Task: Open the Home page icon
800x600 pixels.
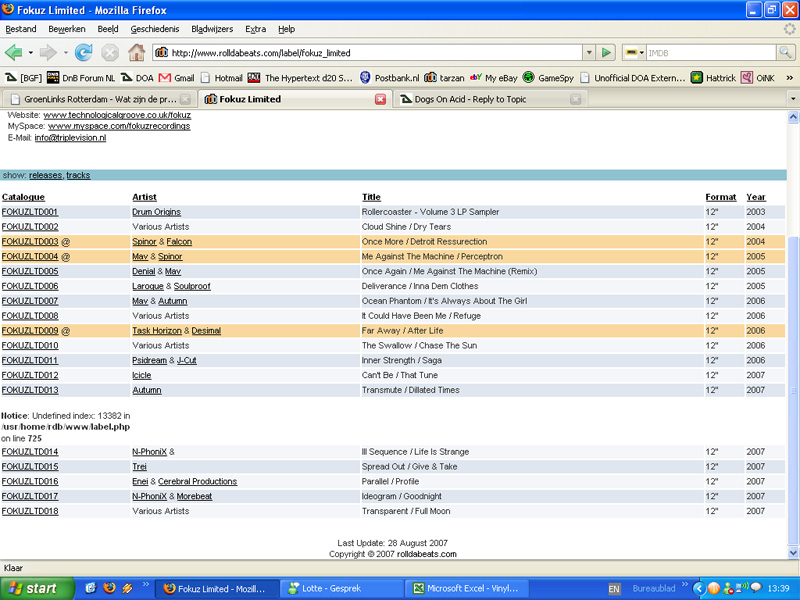Action: (136, 52)
